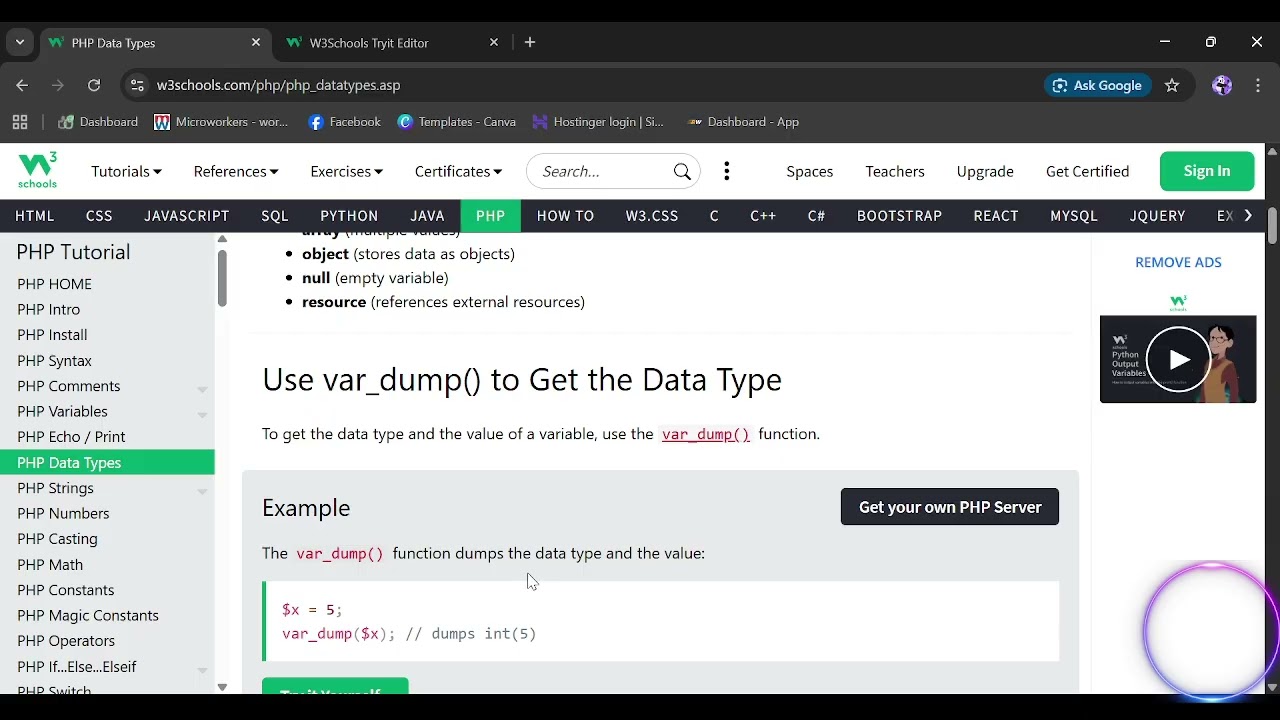Select BOOTSTRAP in topic bar
The height and width of the screenshot is (720, 1280).
click(x=899, y=216)
